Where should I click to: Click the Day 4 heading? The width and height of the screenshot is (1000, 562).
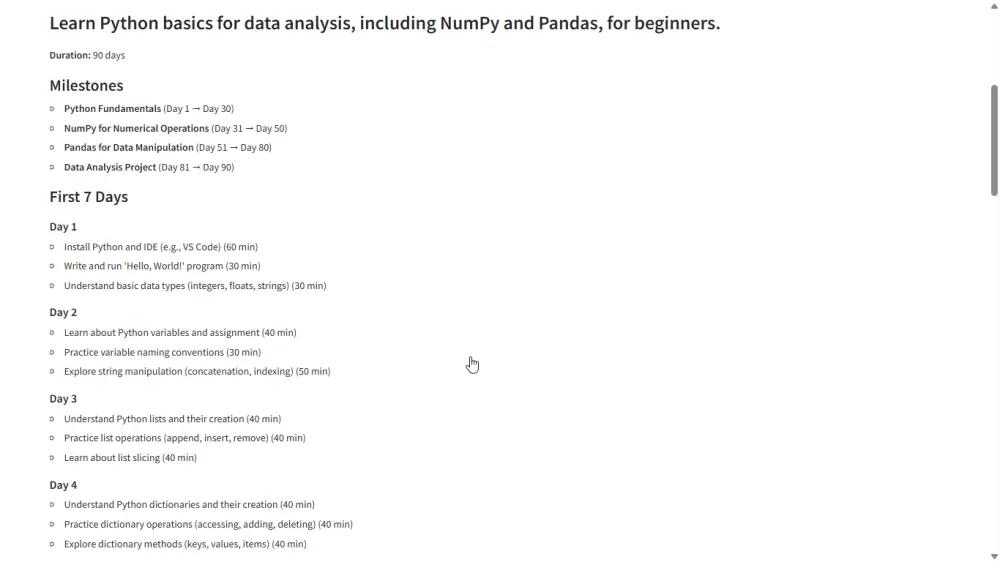[63, 485]
